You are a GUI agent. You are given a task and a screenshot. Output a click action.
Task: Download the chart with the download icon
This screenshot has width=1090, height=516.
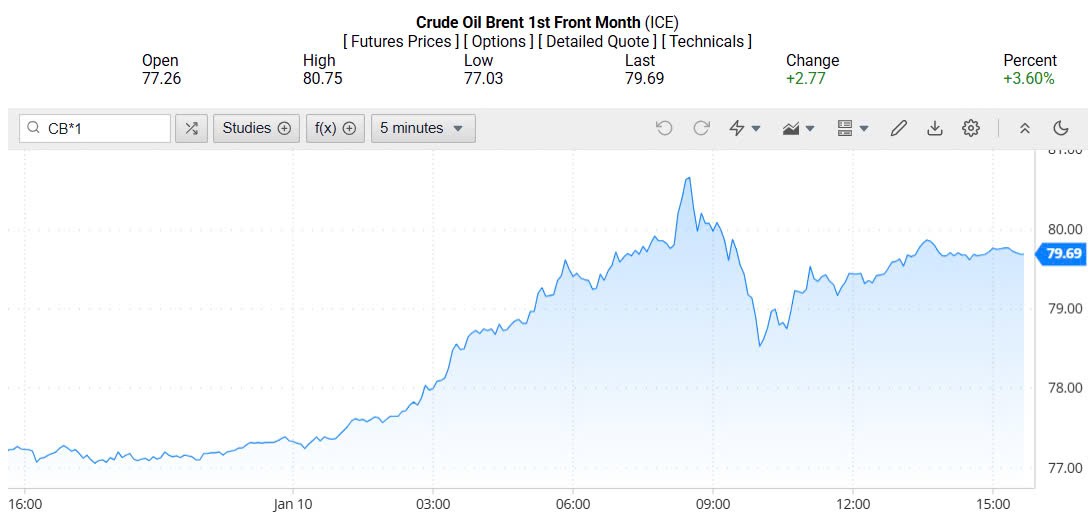tap(935, 128)
